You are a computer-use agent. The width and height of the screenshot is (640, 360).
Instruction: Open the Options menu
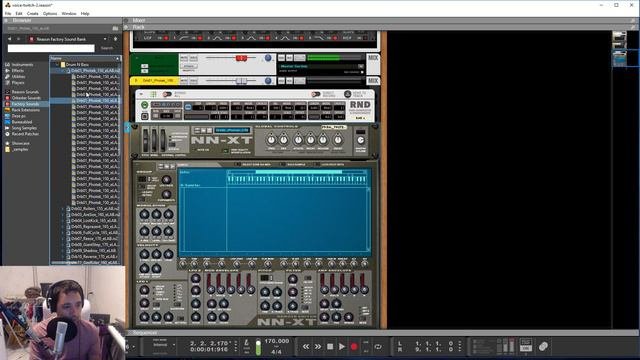[50, 13]
